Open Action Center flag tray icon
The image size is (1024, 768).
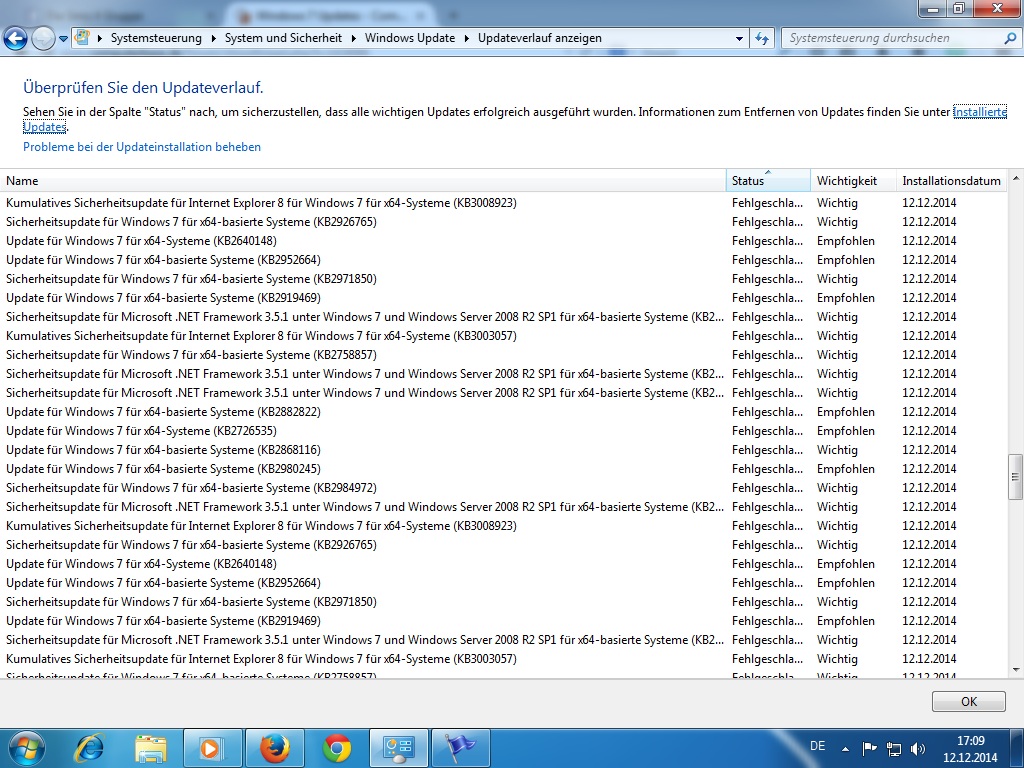tap(869, 748)
